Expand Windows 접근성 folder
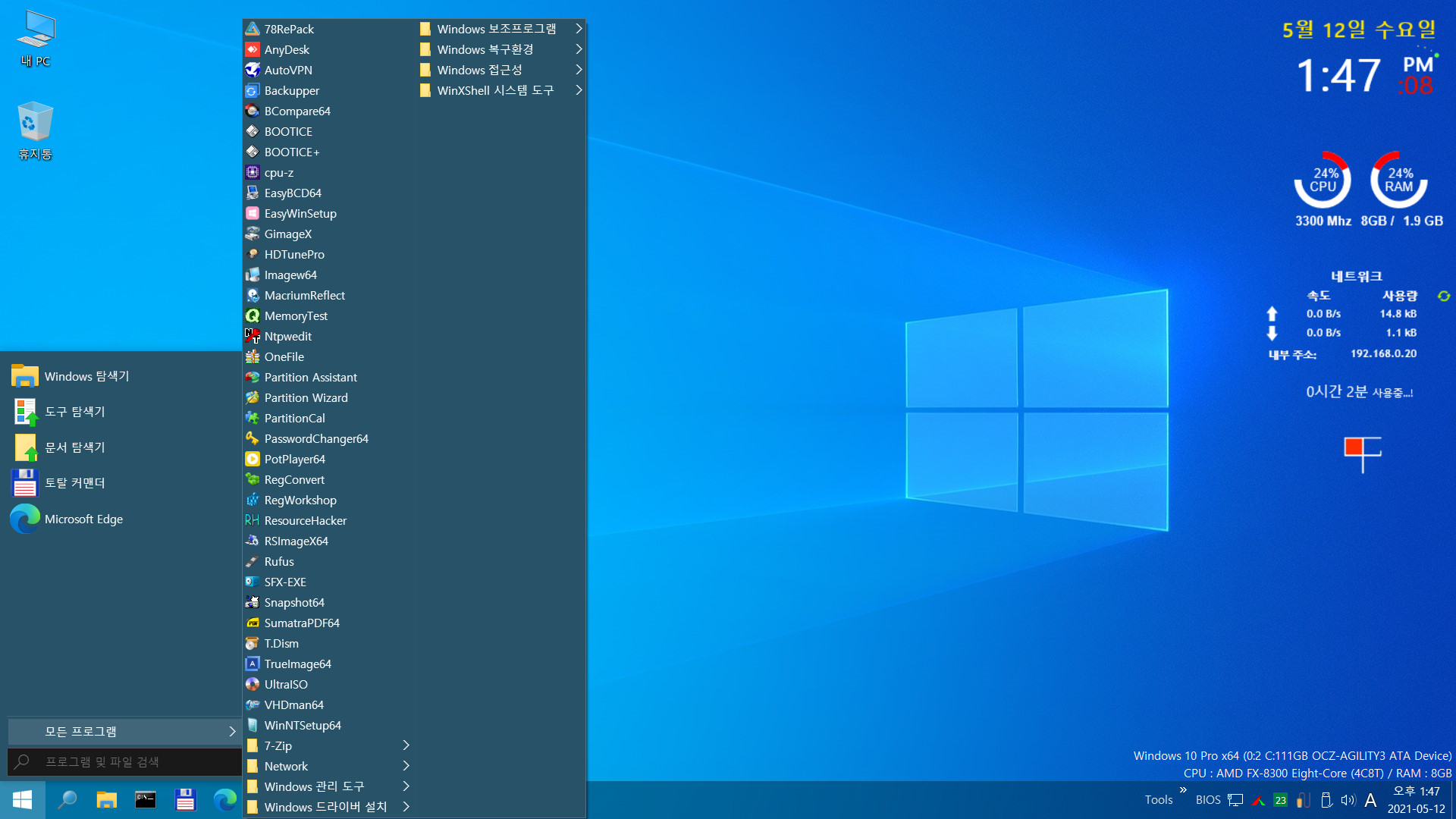 (x=500, y=70)
